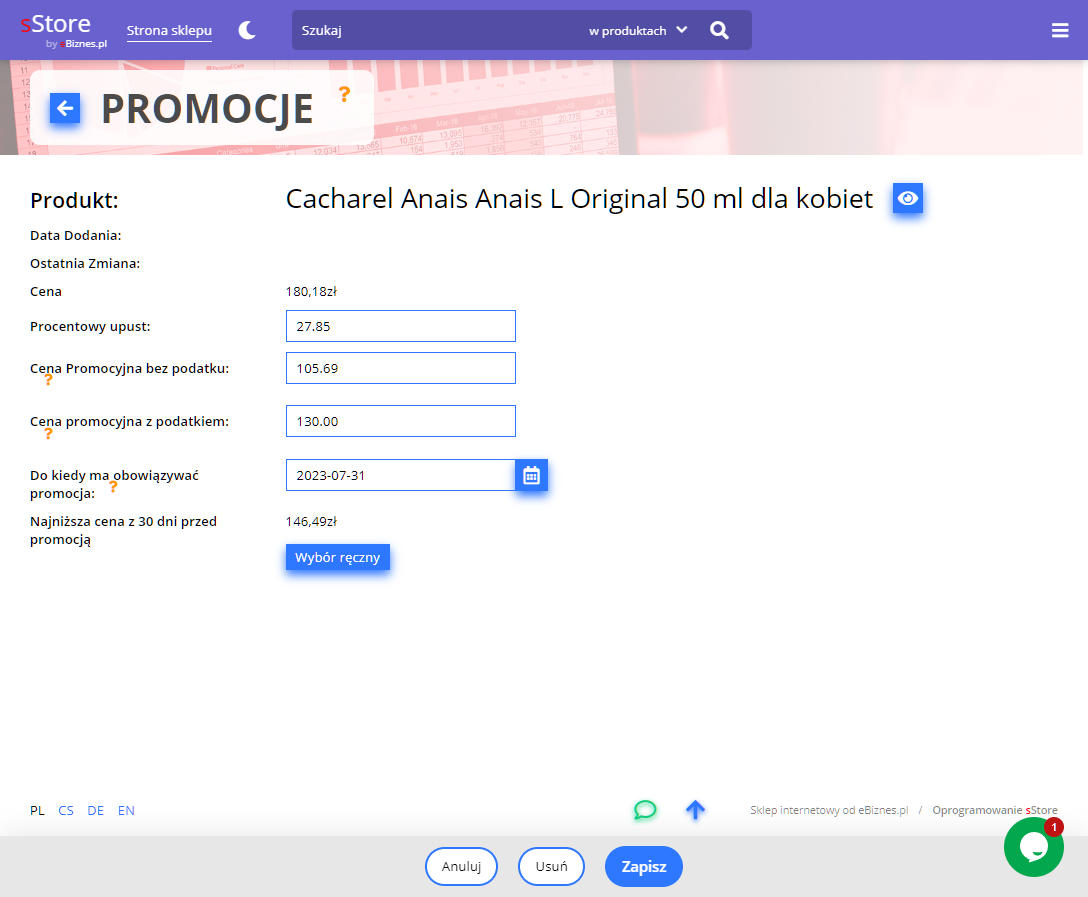Edit Cena promocyjna z podatkiem field
Image resolution: width=1088 pixels, height=897 pixels.
tap(401, 421)
